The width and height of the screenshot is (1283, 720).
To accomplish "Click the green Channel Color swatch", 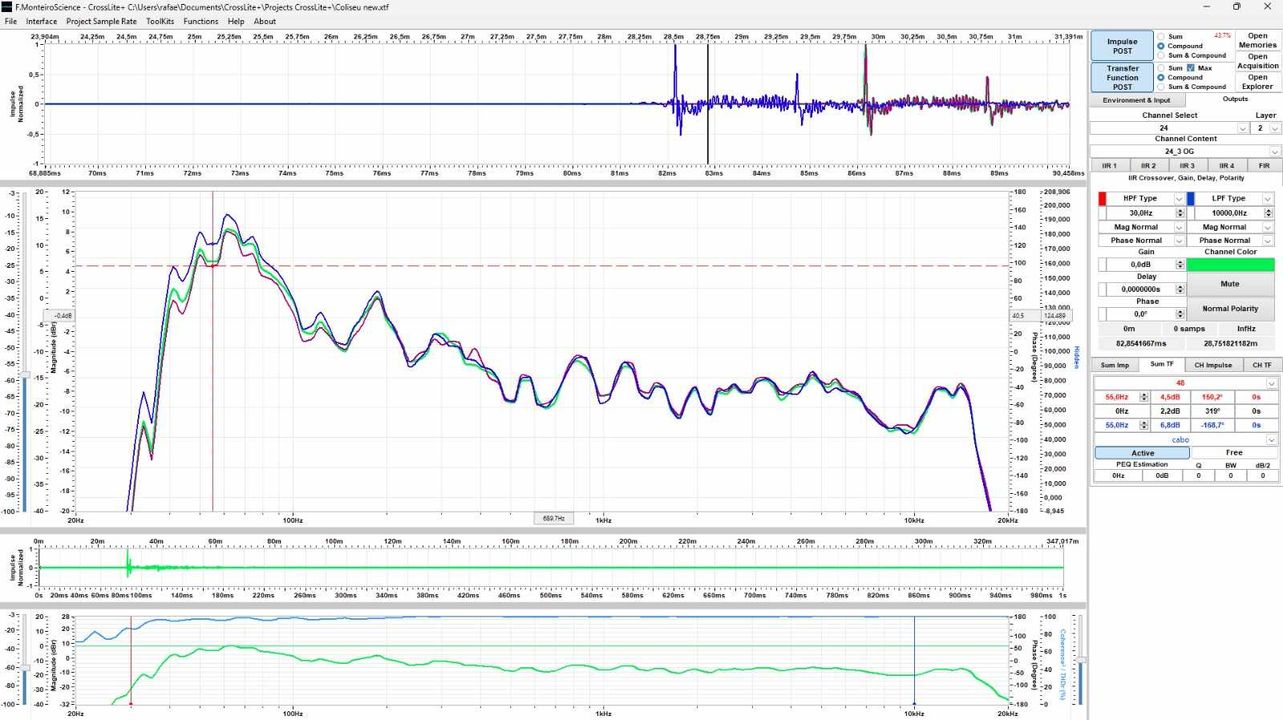I will tap(1230, 265).
